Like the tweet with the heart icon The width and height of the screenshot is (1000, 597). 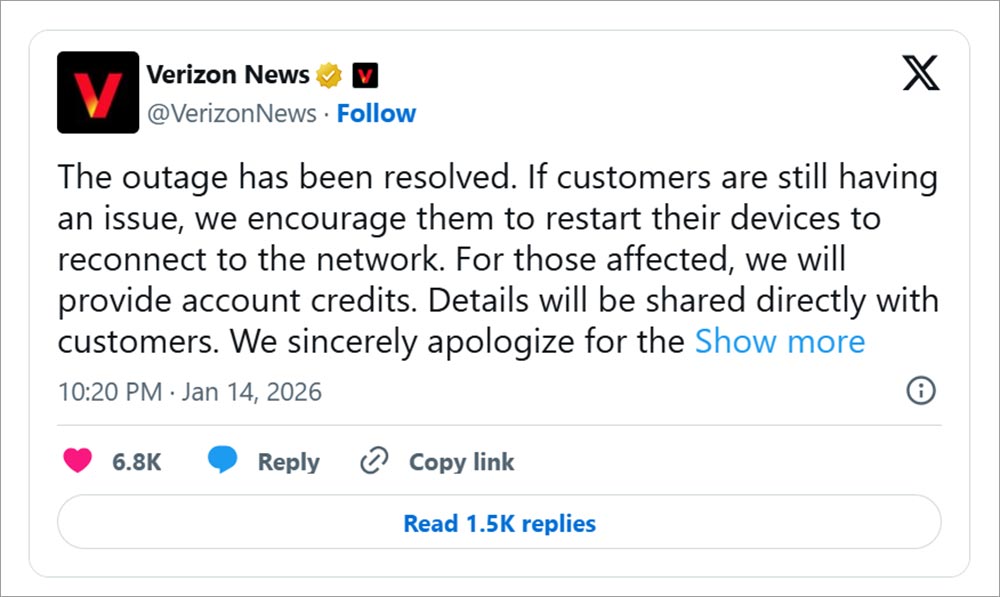(x=78, y=461)
